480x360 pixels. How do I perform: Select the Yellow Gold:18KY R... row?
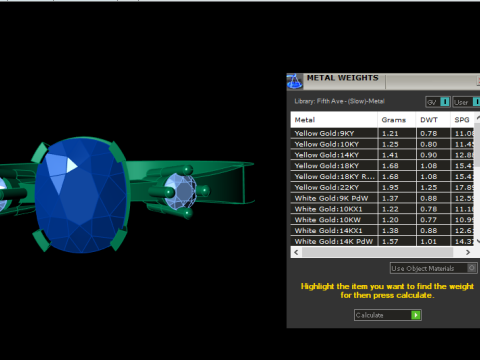coord(382,176)
